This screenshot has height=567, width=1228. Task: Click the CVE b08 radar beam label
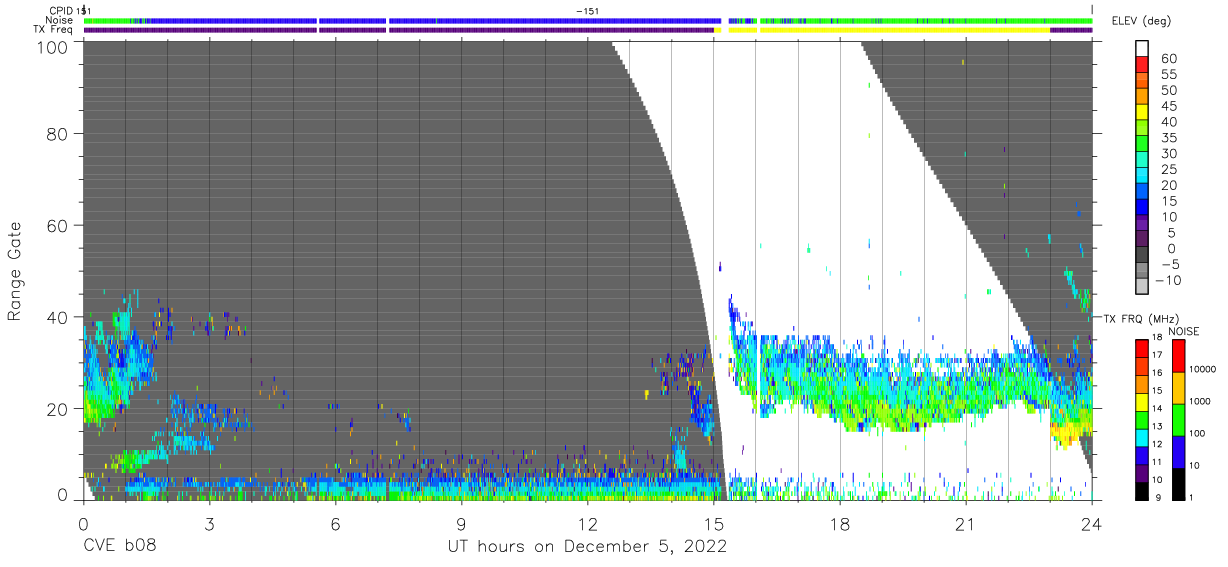(119, 547)
